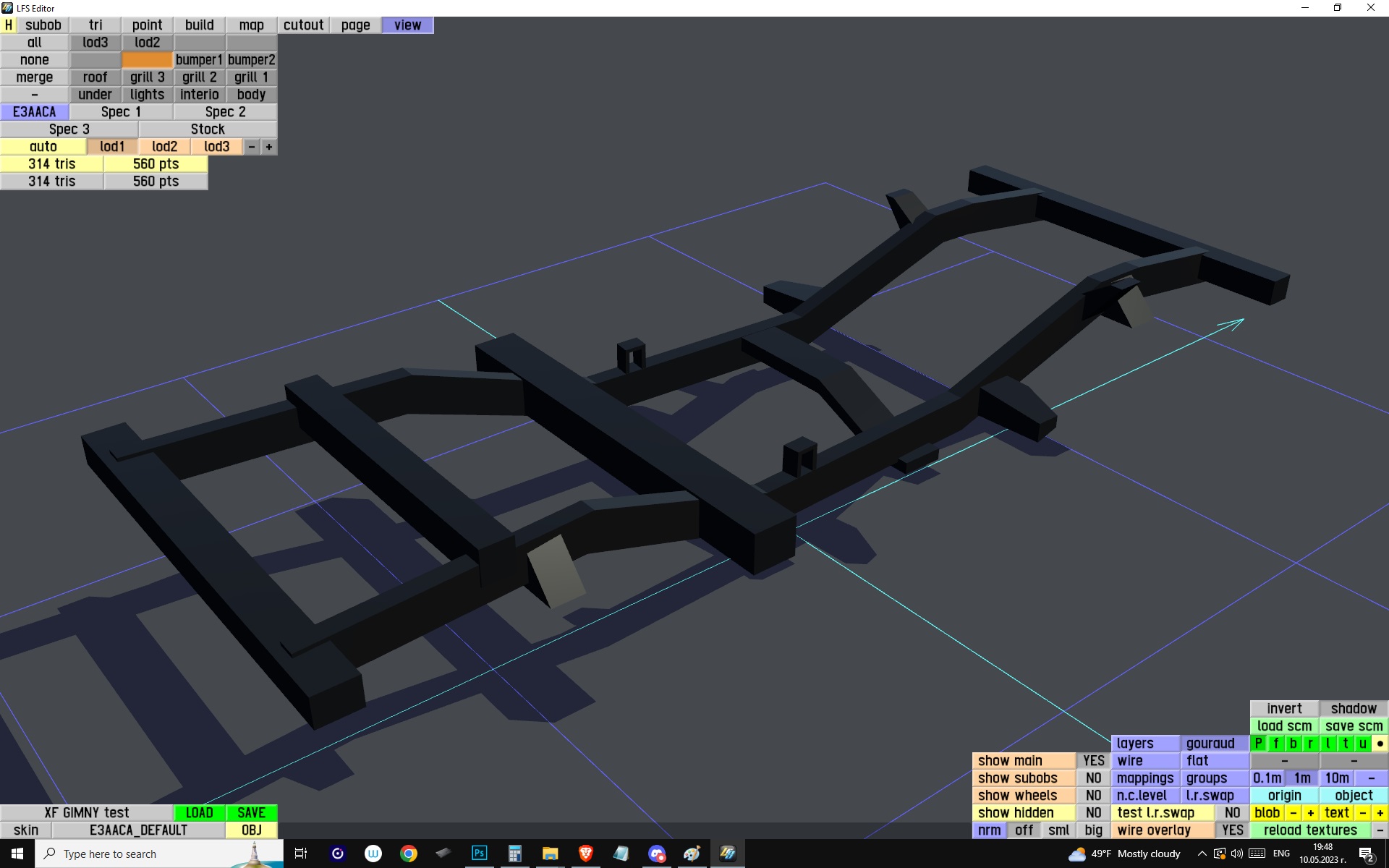Toggle wire overlay YES button
Image resolution: width=1389 pixels, height=868 pixels.
pyautogui.click(x=1232, y=830)
